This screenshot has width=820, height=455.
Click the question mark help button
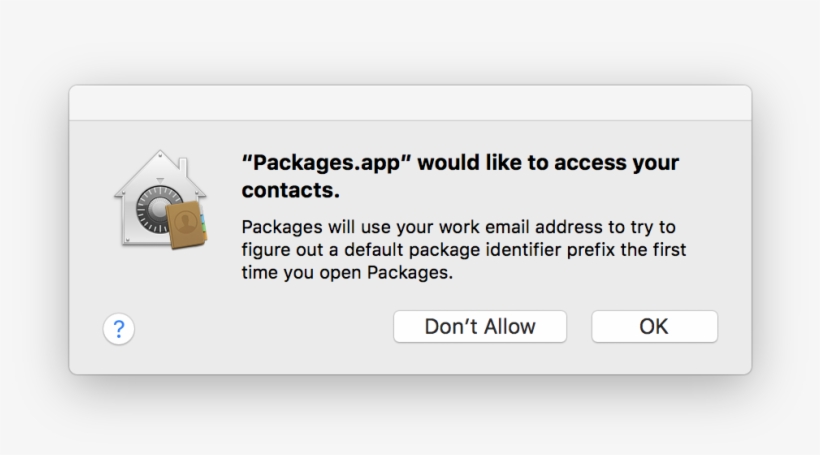(x=119, y=327)
